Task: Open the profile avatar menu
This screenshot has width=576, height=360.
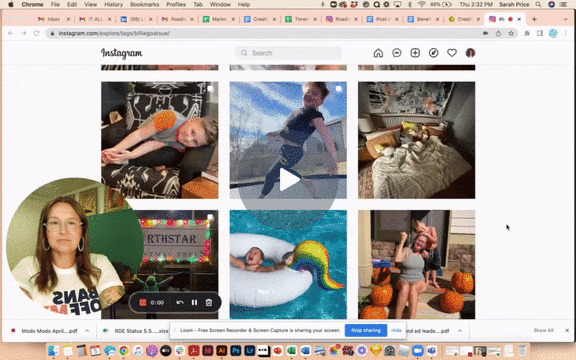Action: pyautogui.click(x=470, y=53)
